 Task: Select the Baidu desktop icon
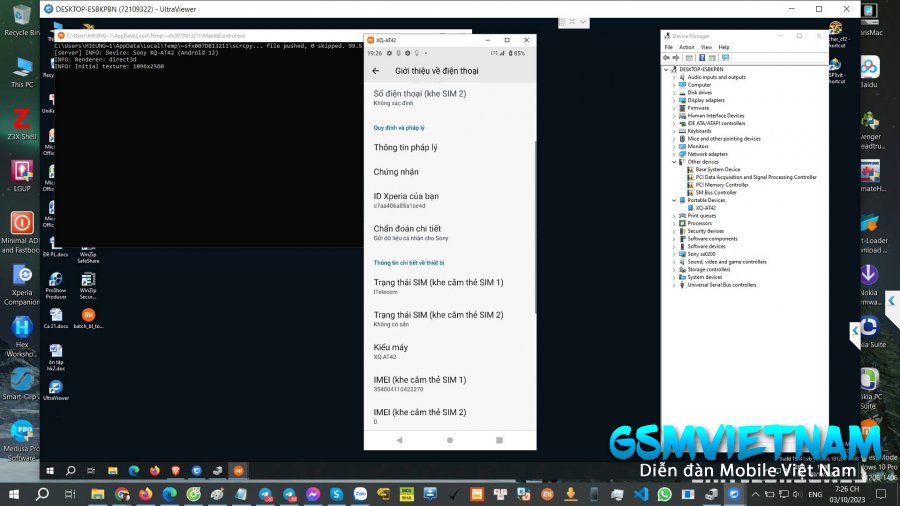coord(869,72)
